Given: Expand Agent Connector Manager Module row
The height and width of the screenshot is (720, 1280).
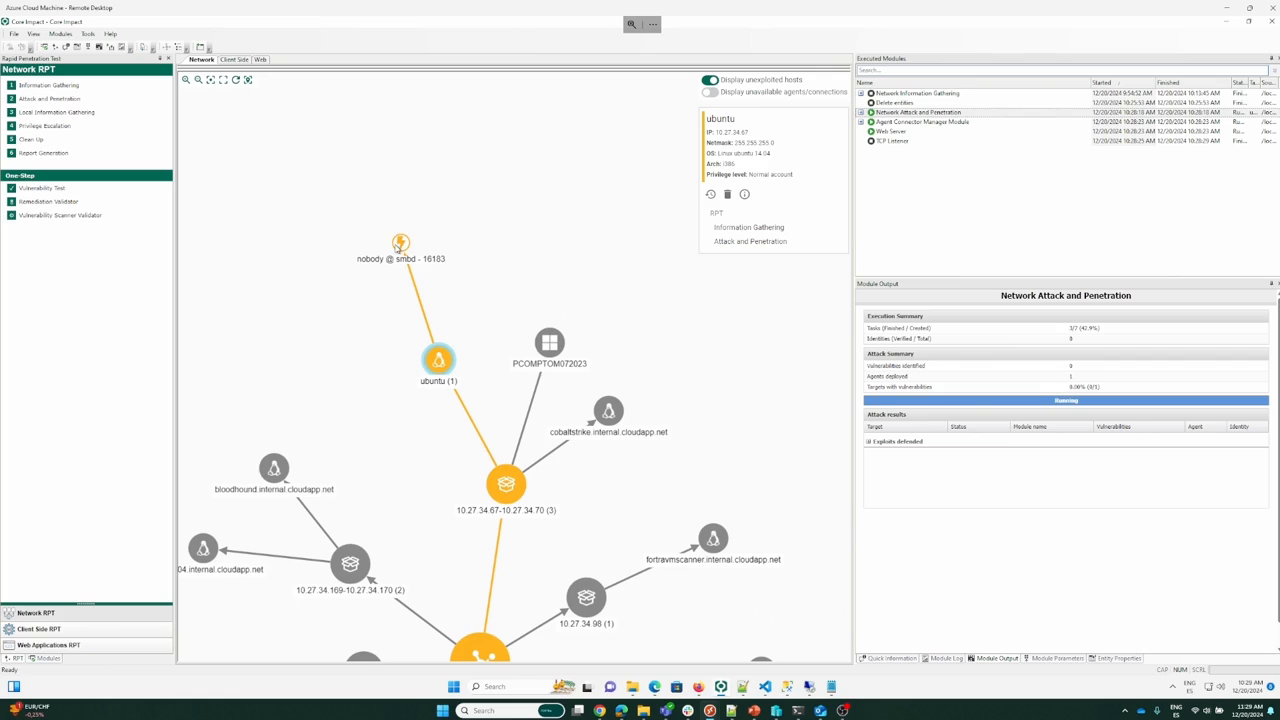Looking at the screenshot, I should coord(861,122).
